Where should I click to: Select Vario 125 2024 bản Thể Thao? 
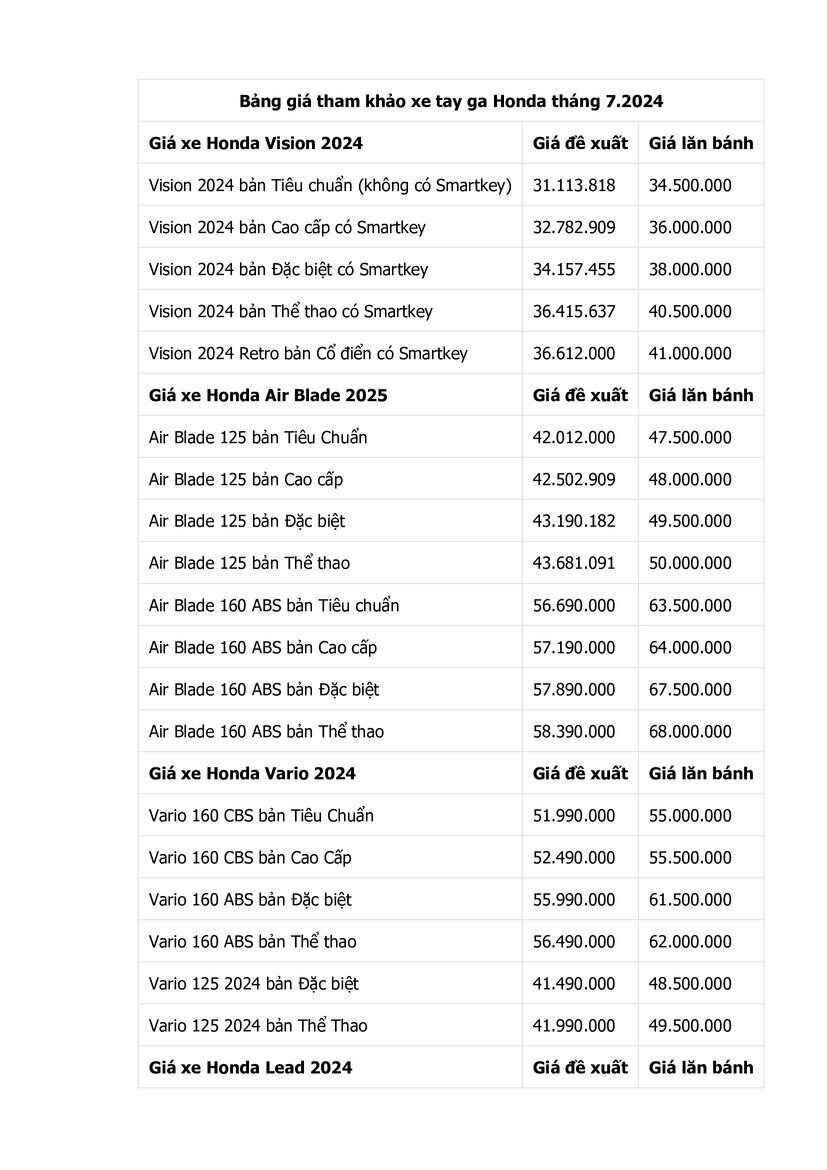click(x=258, y=1026)
